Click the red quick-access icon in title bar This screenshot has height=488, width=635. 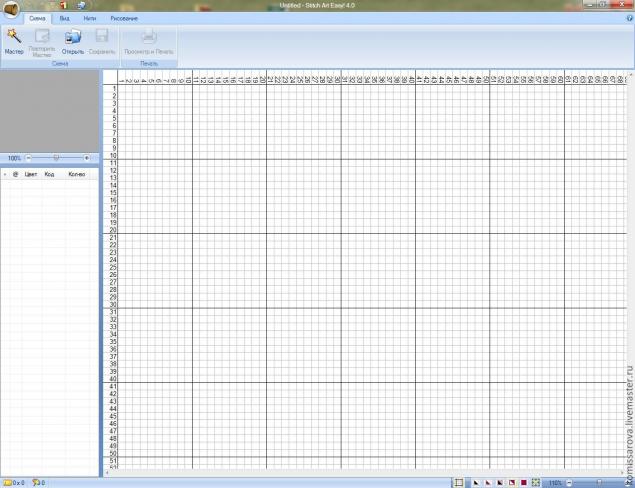point(63,5)
